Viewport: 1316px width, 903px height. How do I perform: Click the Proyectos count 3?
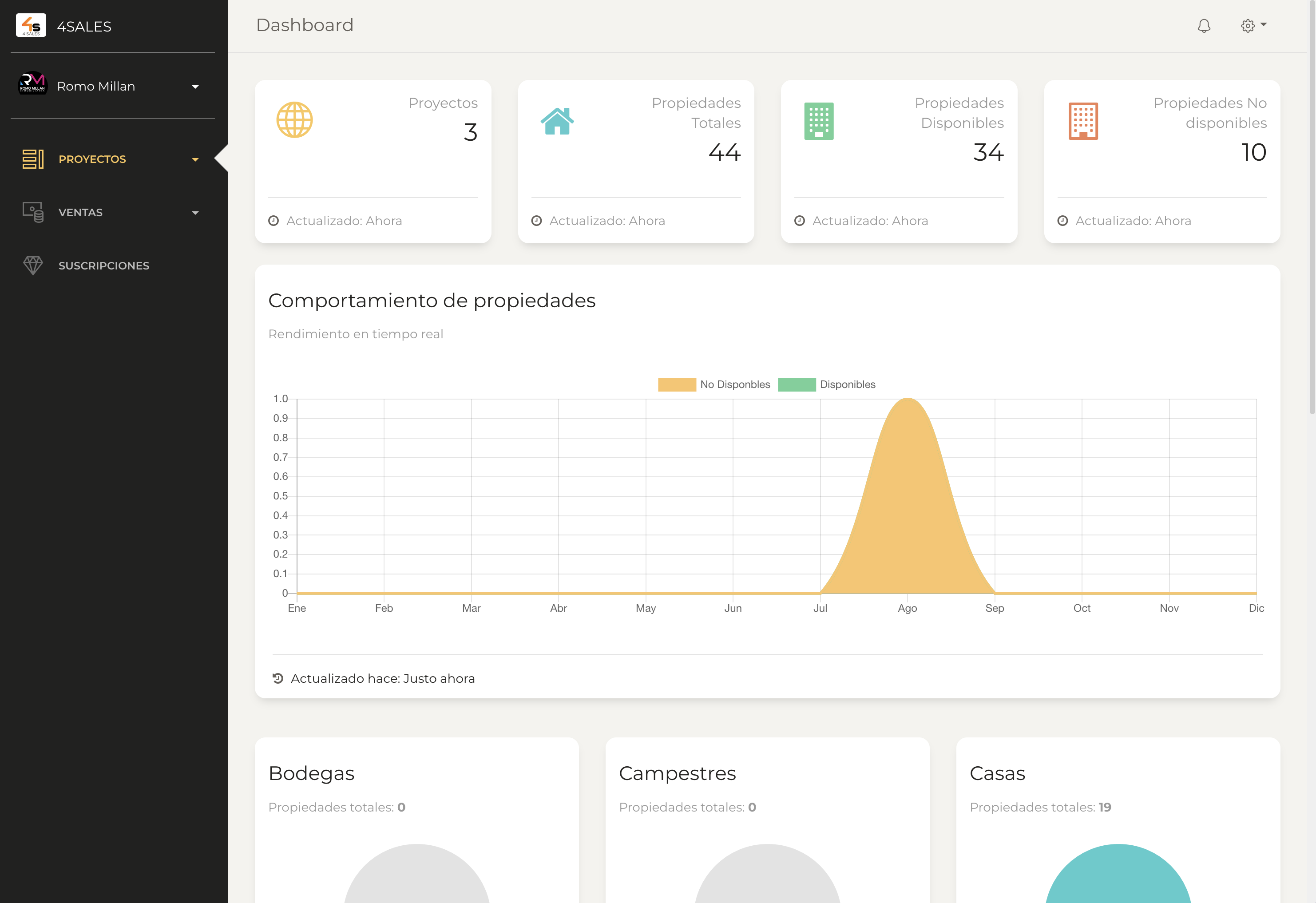coord(471,132)
